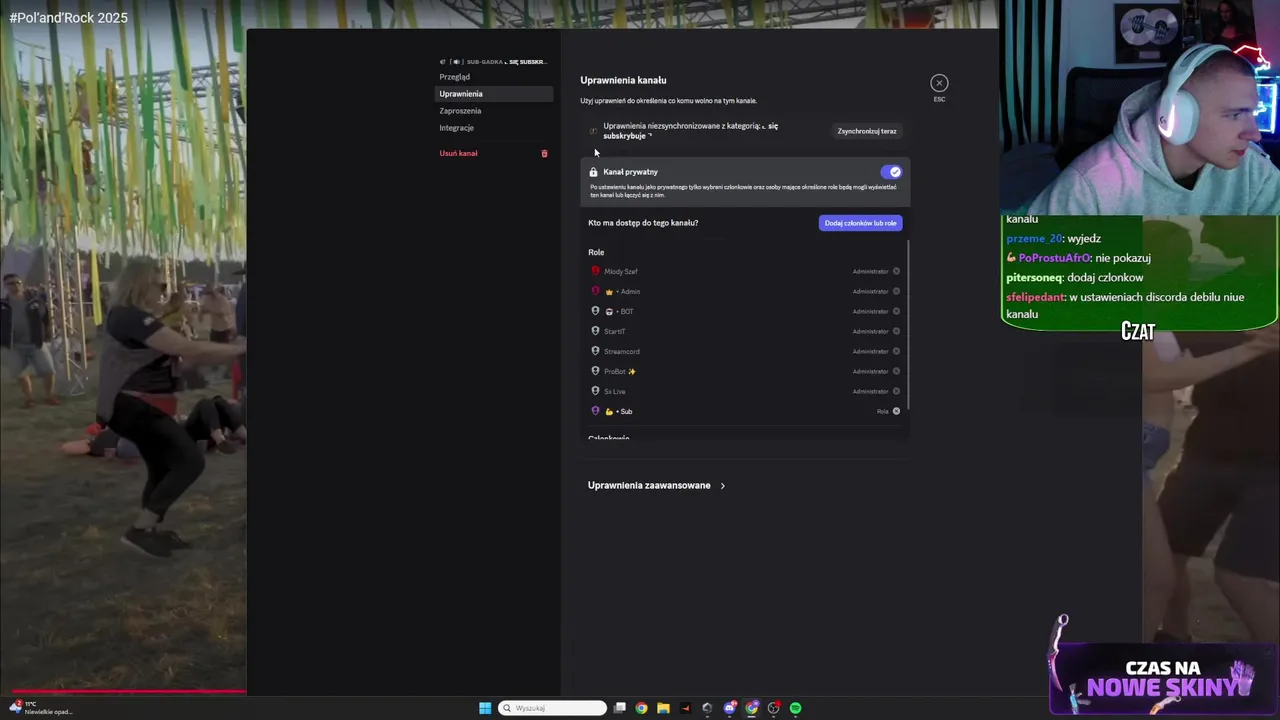Screen dimensions: 1280x720
Task: Click the Młody Szef role name
Action: pos(621,272)
